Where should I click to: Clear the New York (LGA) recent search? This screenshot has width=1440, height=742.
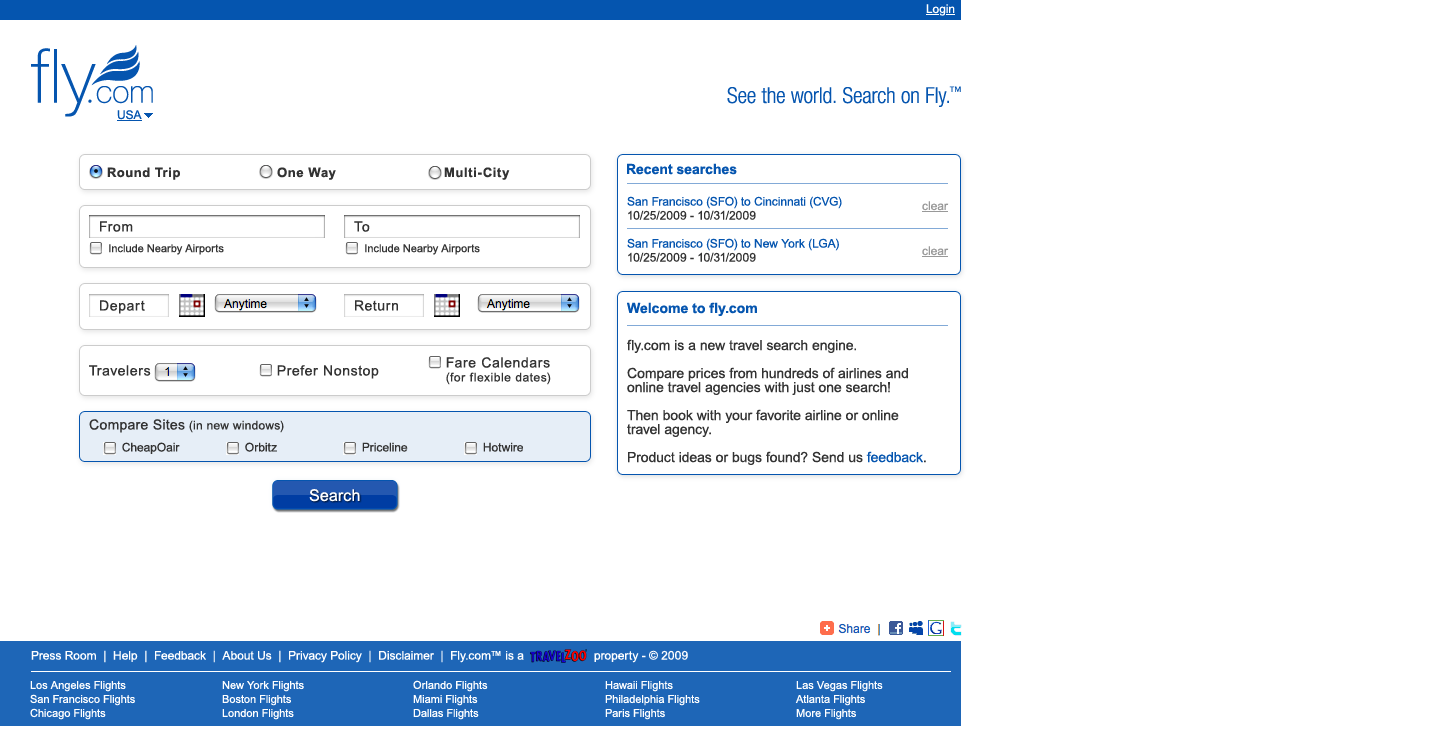(935, 251)
